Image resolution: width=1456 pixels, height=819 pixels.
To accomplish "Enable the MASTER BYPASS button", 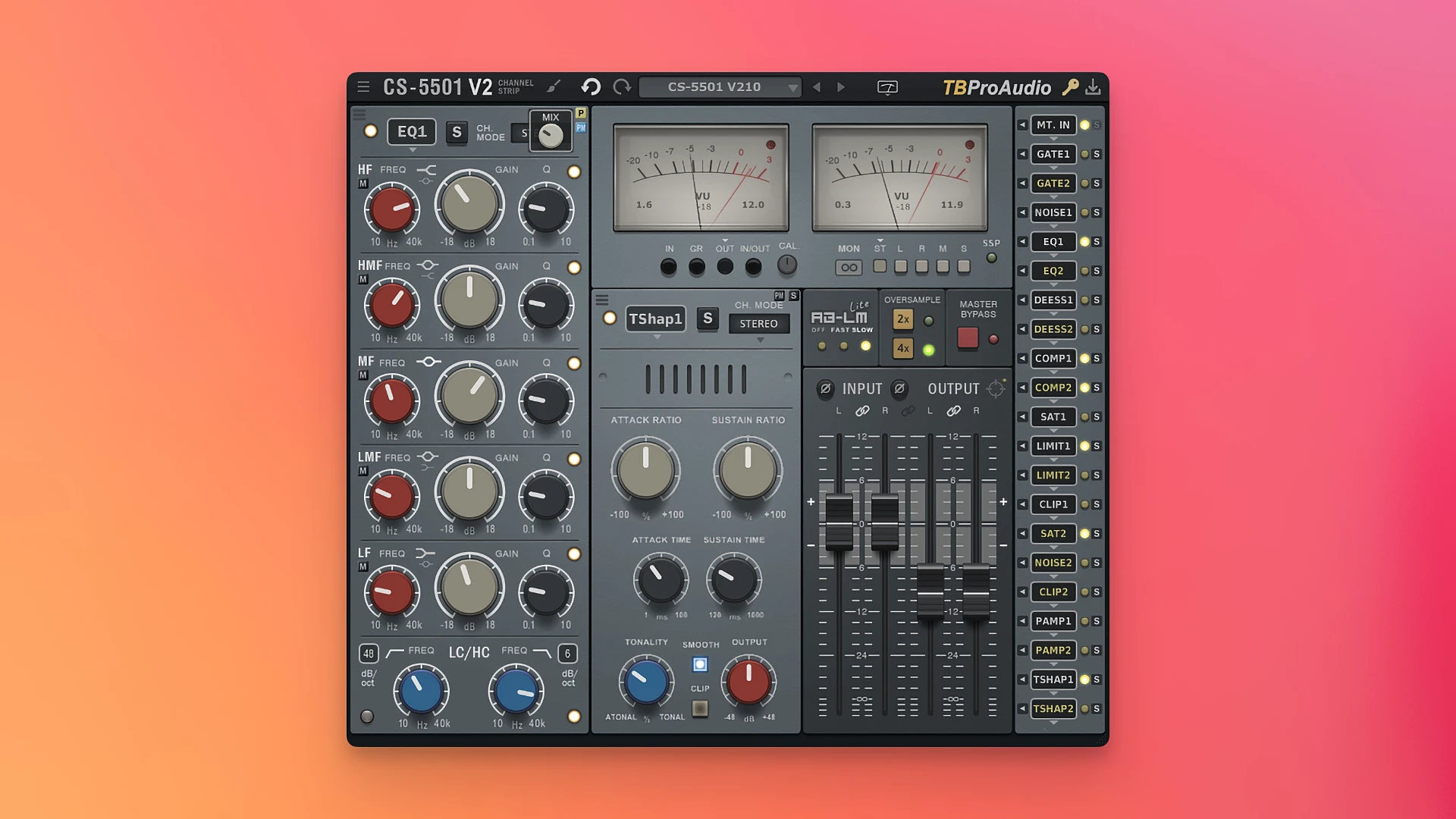I will point(967,338).
